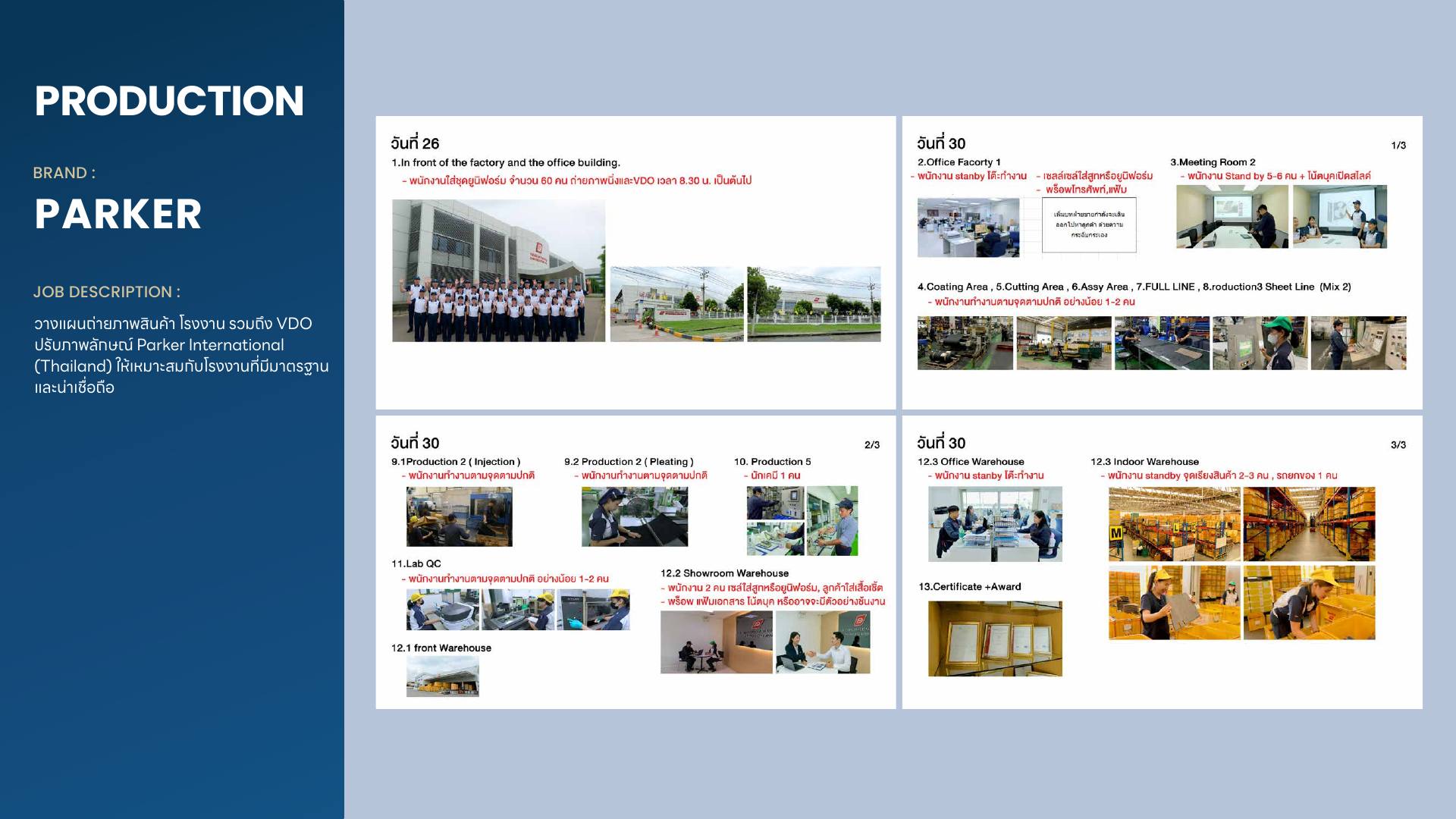Screen dimensions: 1456x819
Task: Open the showroom handshake photo
Action: click(x=823, y=642)
